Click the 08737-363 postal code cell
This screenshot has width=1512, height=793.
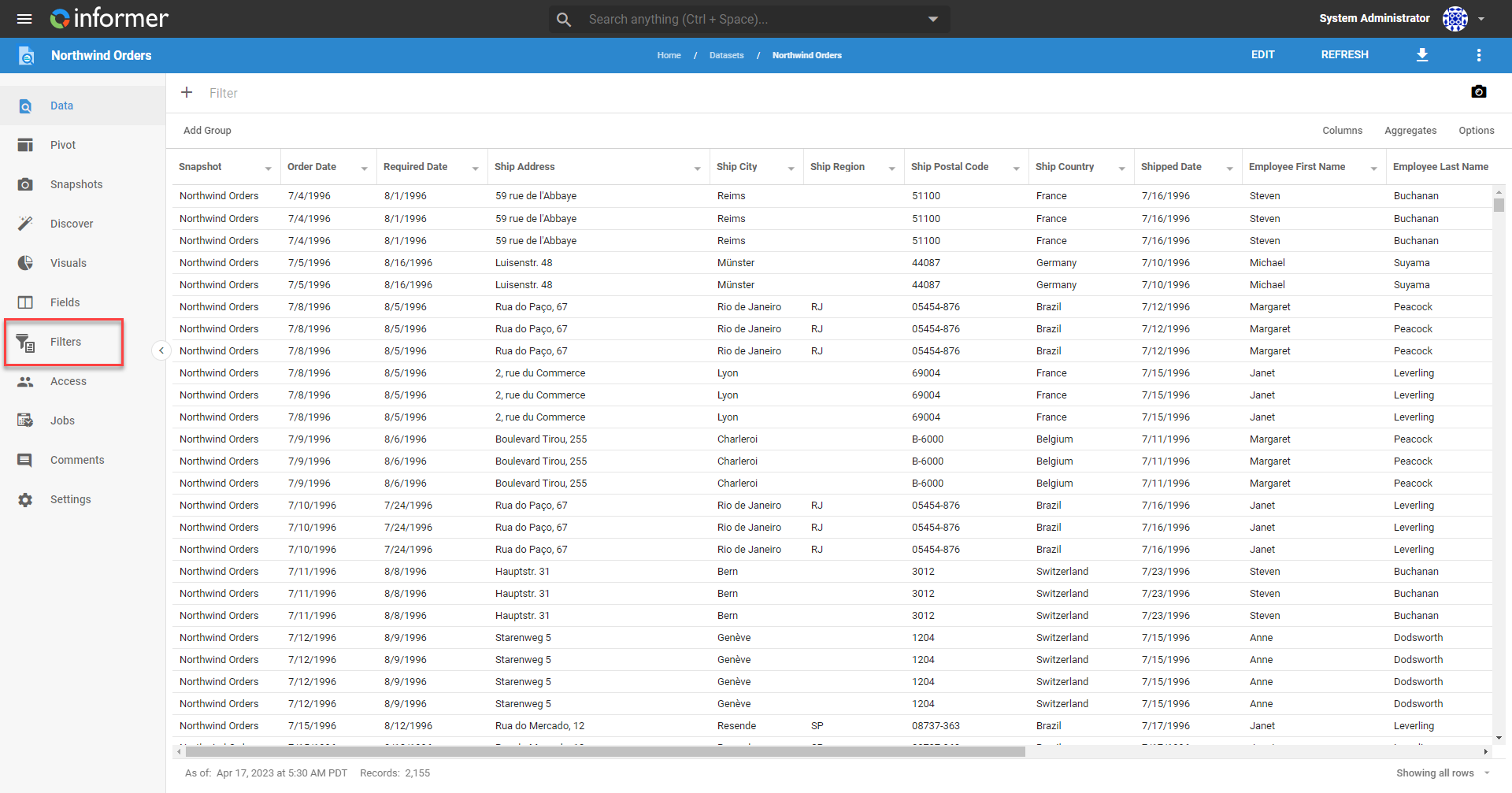click(x=936, y=726)
